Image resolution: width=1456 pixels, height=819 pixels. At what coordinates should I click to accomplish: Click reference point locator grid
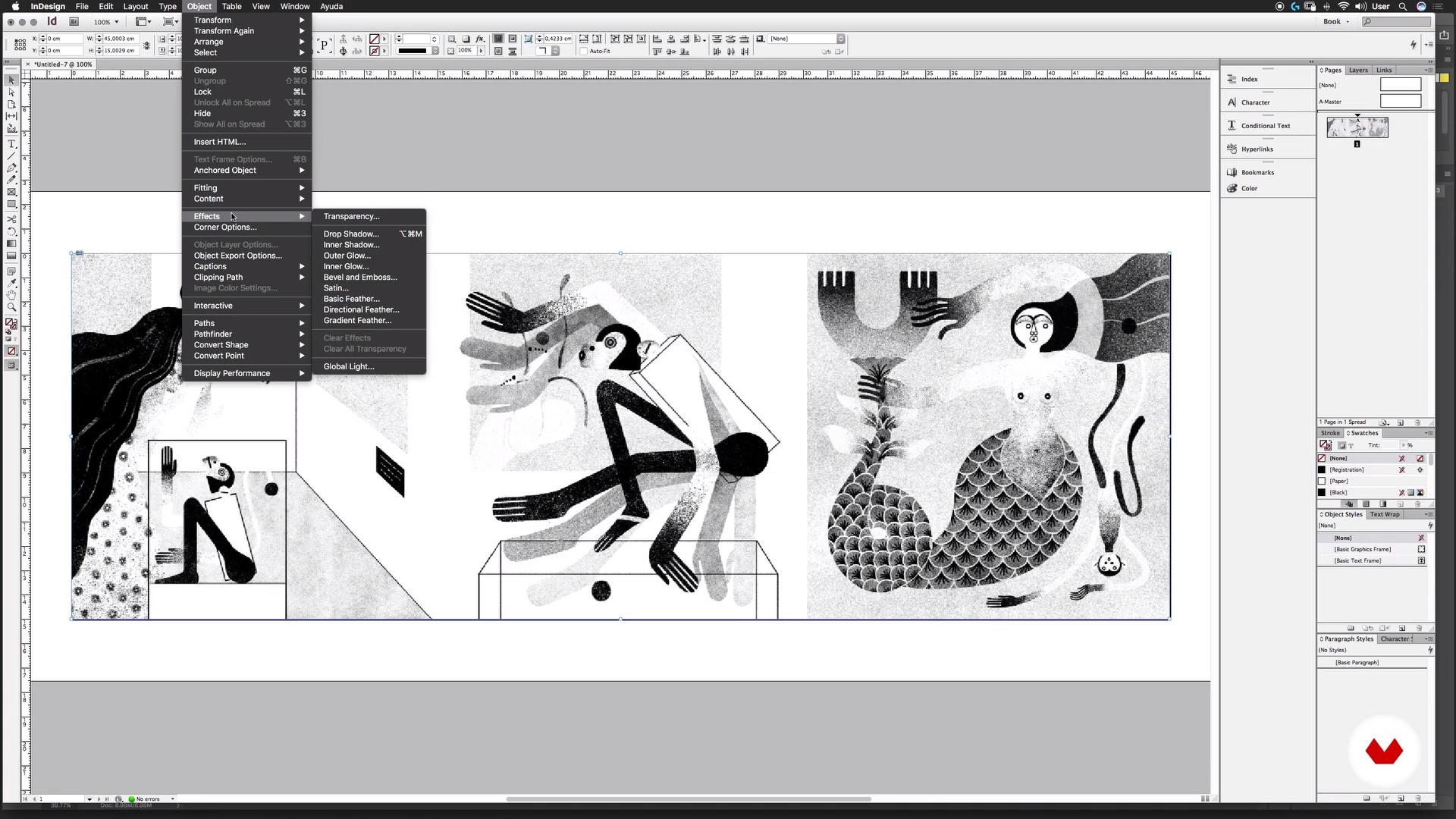tap(20, 45)
